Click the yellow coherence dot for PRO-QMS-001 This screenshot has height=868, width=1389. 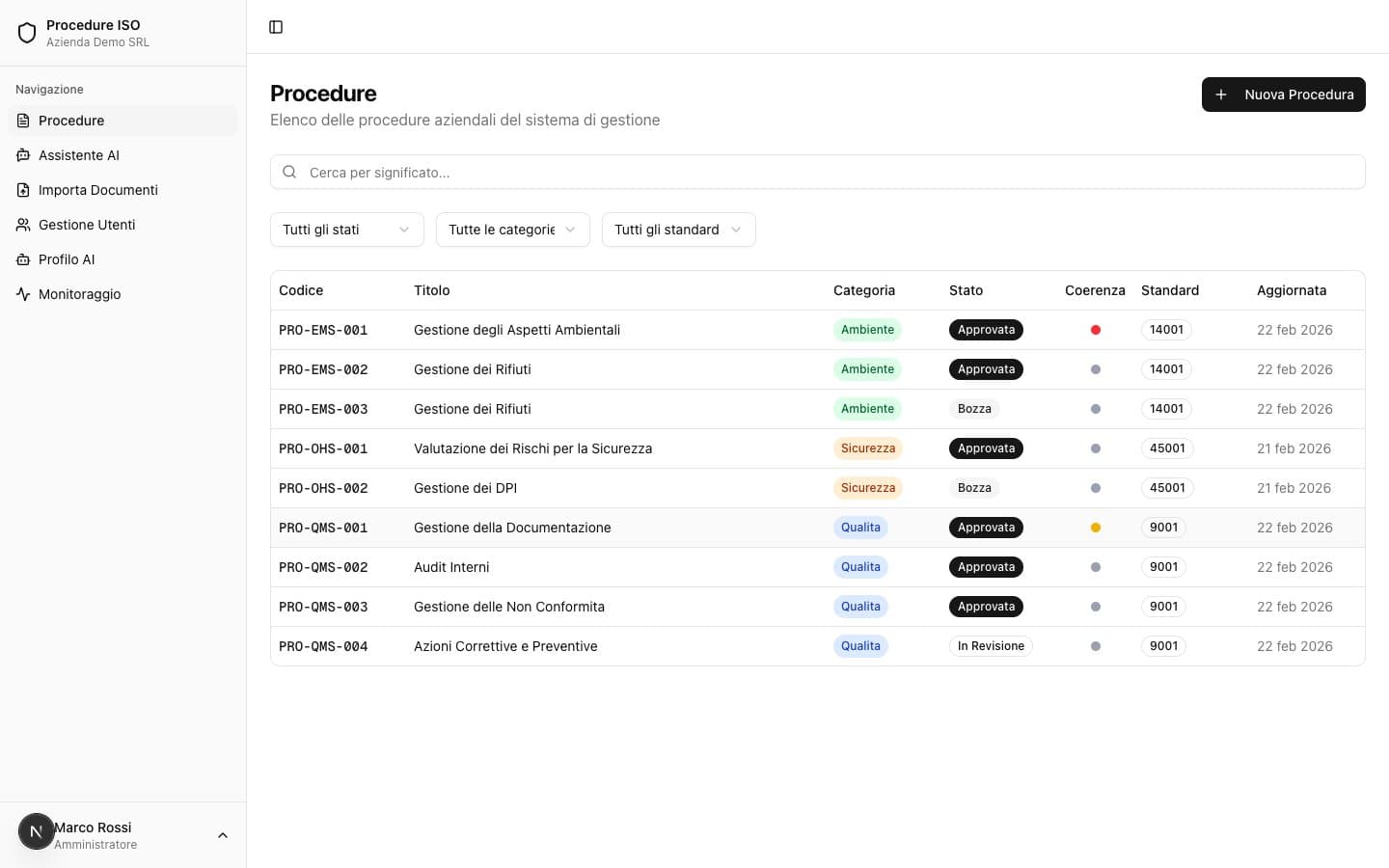coord(1096,528)
